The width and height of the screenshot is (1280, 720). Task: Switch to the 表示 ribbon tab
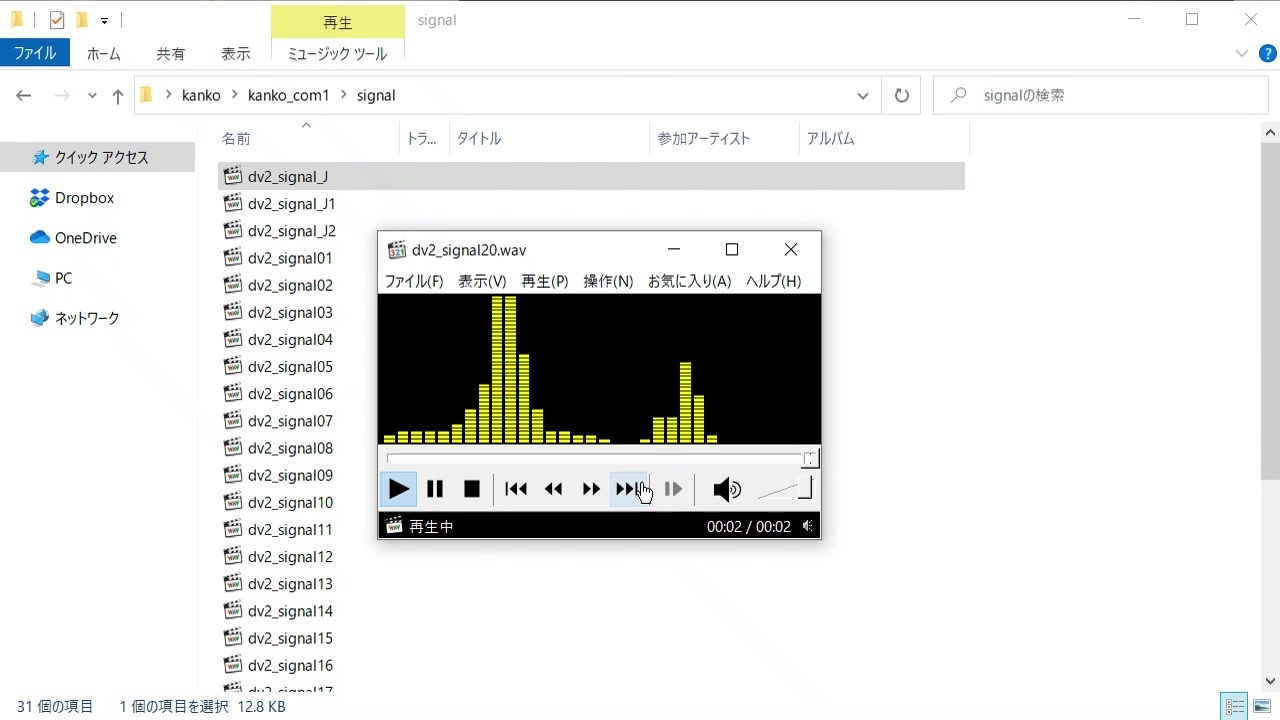pyautogui.click(x=236, y=54)
